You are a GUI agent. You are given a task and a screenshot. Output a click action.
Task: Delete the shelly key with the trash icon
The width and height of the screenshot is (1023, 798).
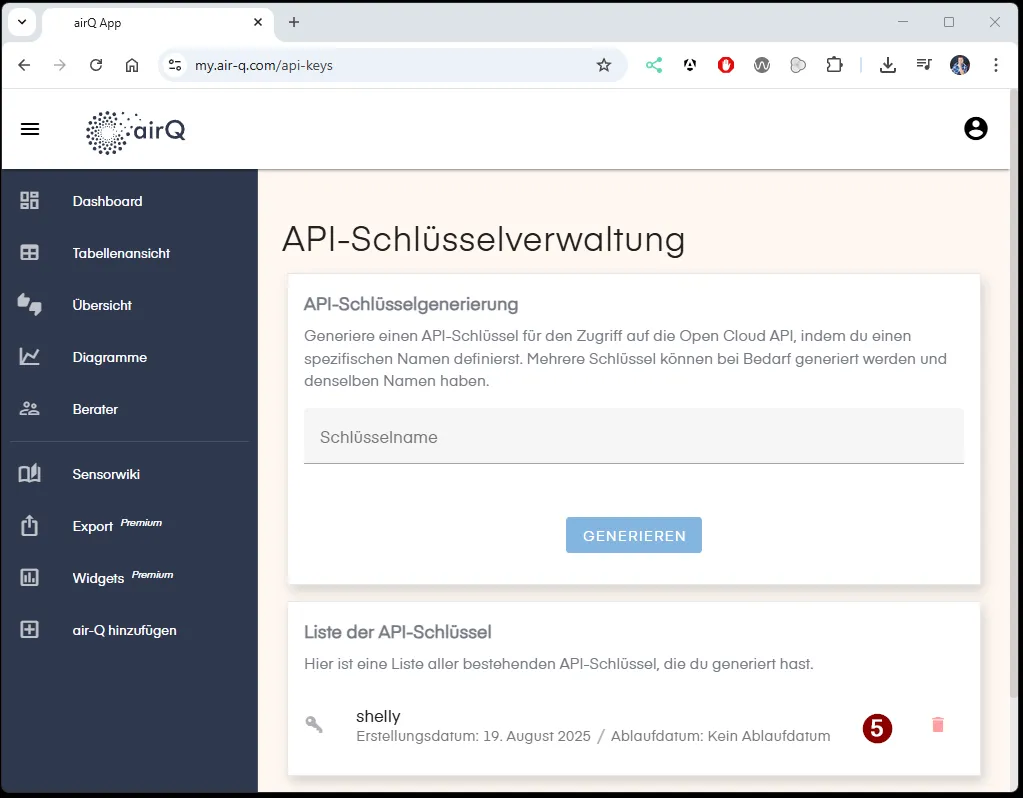point(936,725)
